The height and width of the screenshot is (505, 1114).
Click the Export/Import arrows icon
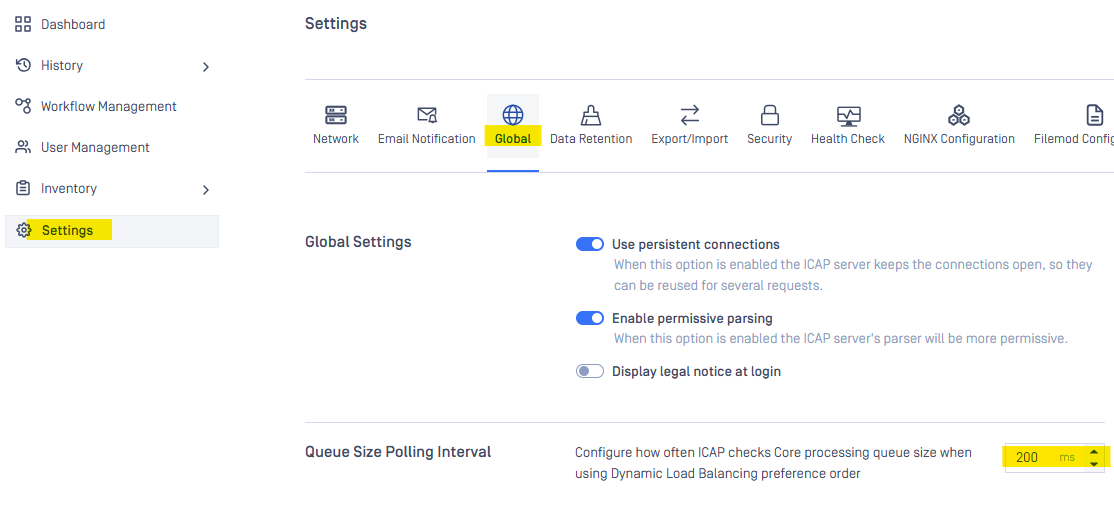coord(689,115)
